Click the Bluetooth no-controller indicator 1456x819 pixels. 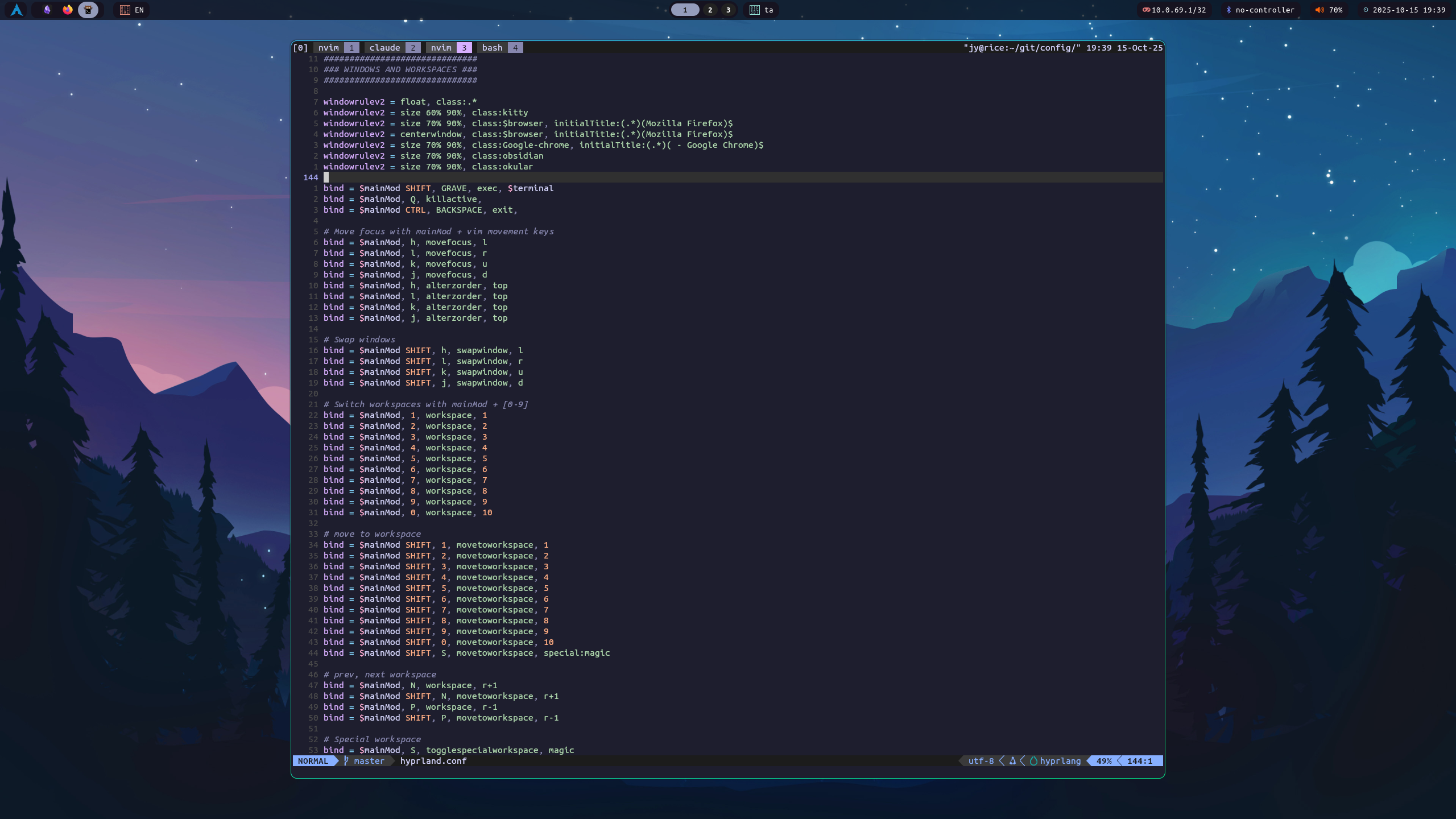tap(1260, 10)
